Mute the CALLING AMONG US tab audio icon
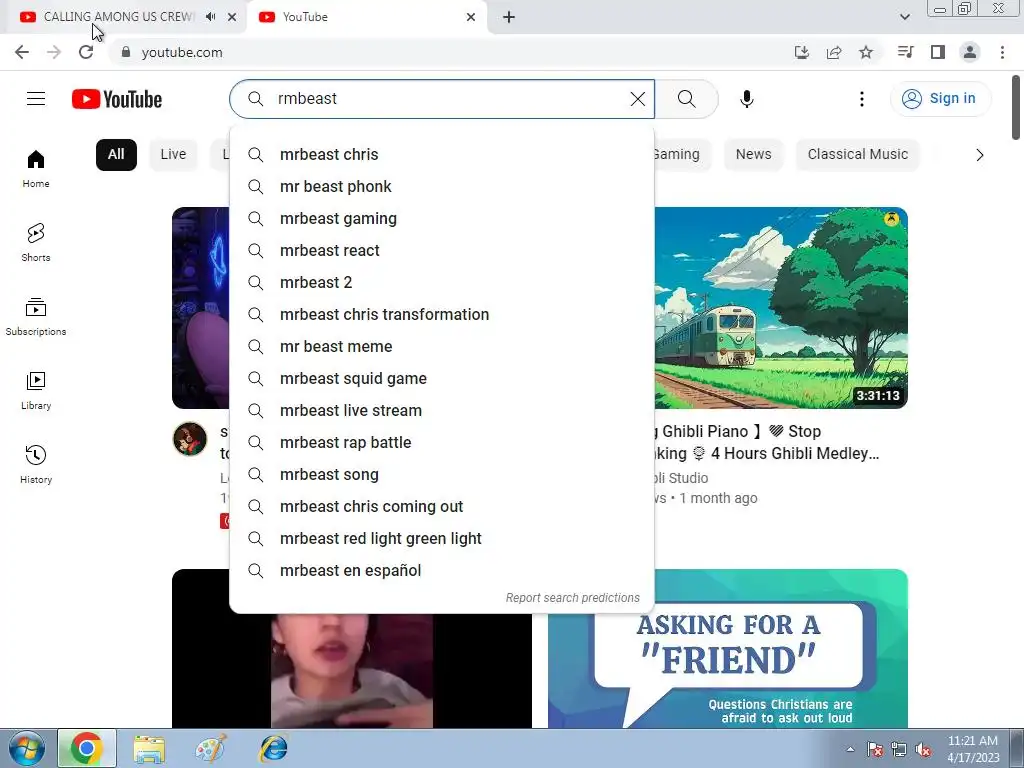1024x768 pixels. click(x=210, y=17)
